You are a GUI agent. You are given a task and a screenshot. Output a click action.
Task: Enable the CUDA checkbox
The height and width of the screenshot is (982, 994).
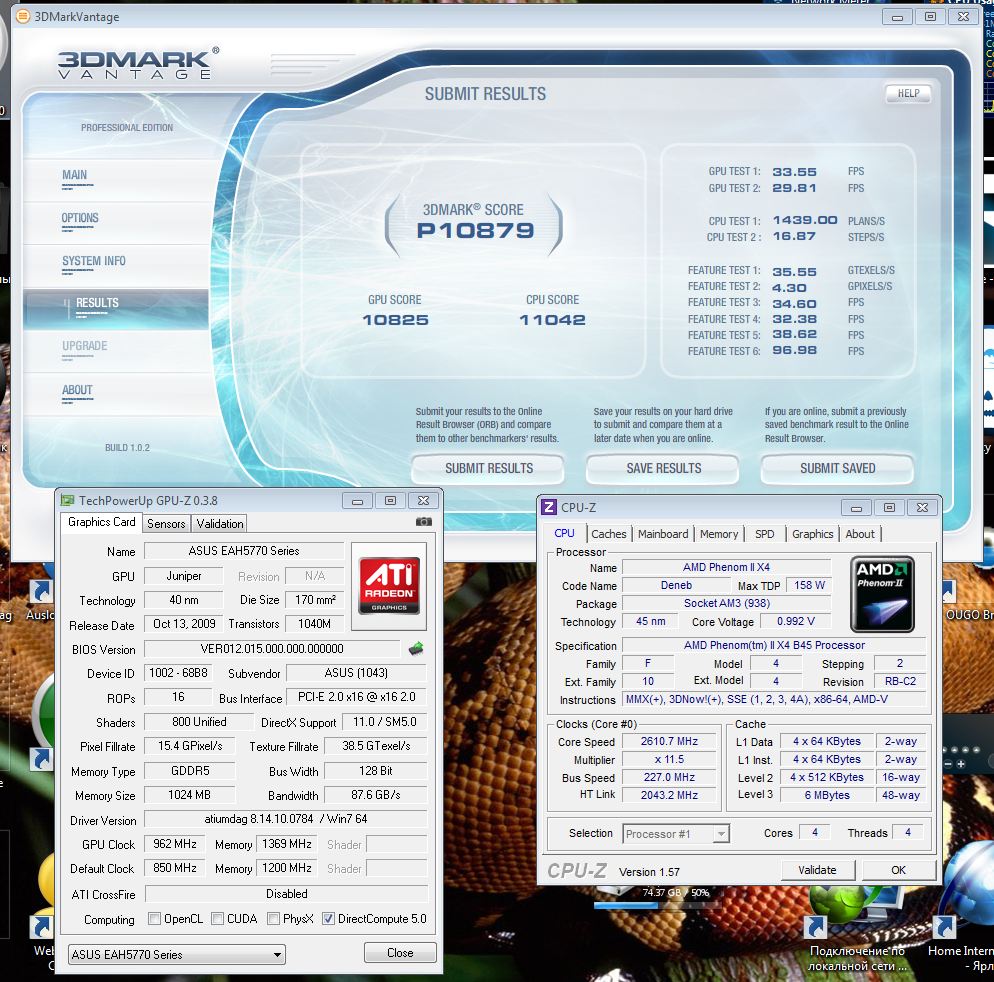click(217, 918)
